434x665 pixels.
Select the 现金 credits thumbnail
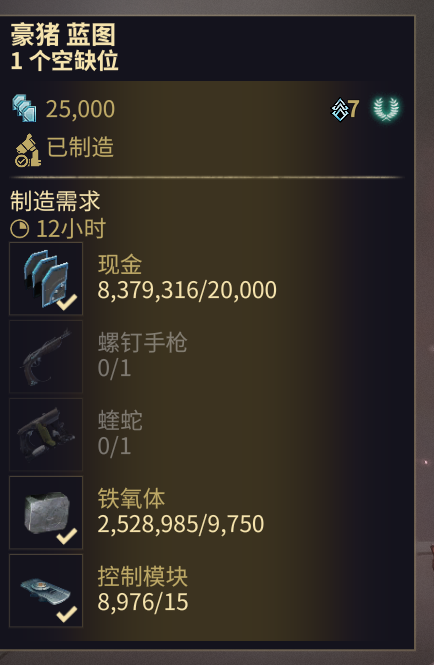coord(46,279)
